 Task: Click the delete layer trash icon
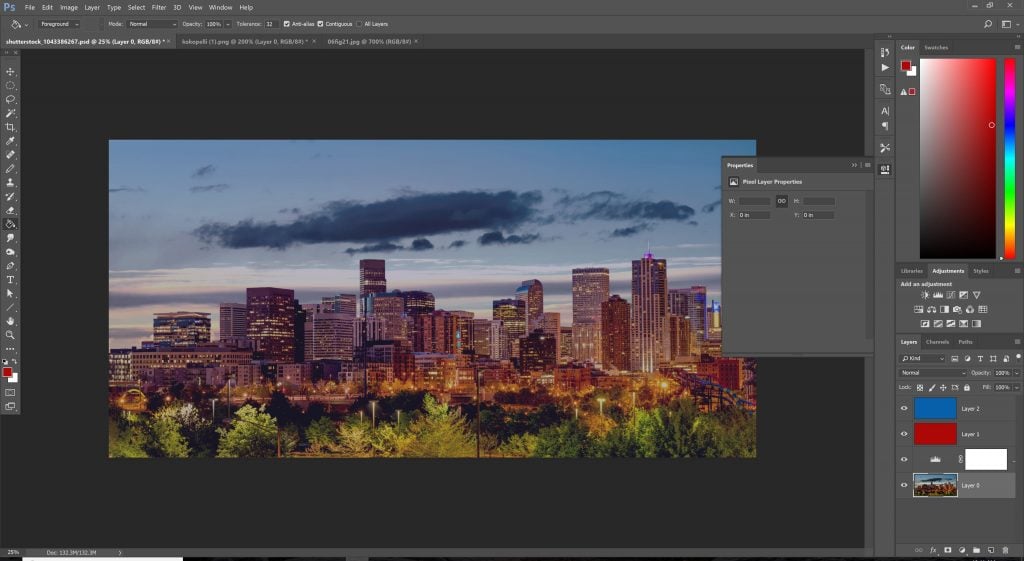(1007, 549)
